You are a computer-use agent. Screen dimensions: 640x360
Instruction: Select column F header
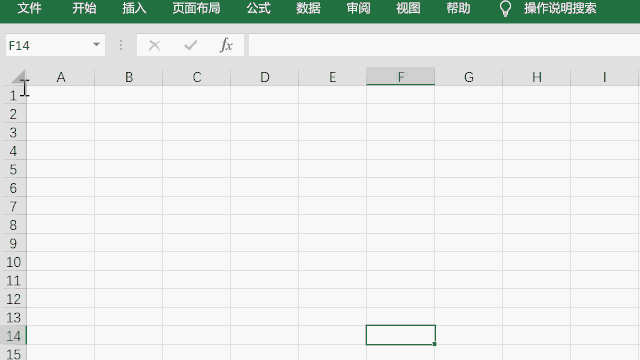[x=401, y=77]
